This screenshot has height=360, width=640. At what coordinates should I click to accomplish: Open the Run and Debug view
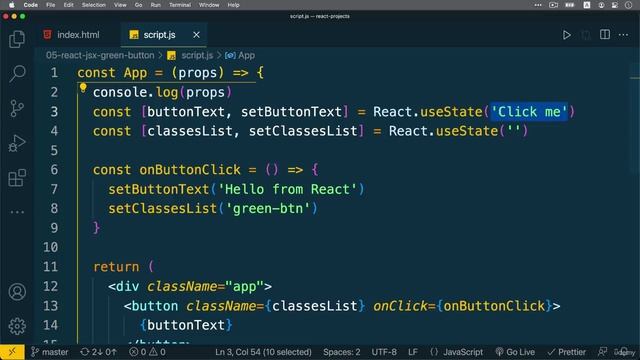click(17, 143)
